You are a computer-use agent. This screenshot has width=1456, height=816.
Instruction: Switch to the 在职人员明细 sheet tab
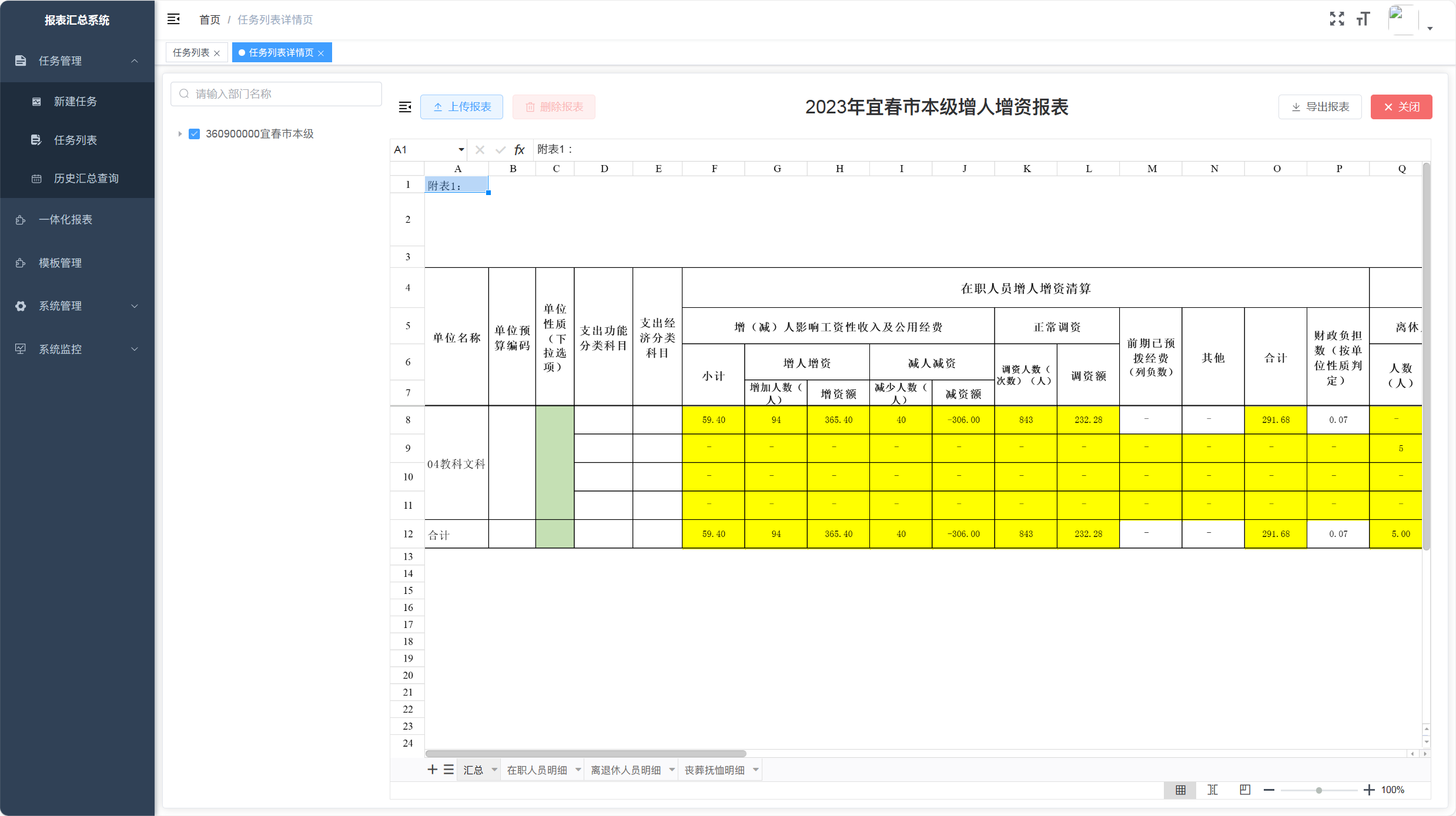tap(537, 770)
